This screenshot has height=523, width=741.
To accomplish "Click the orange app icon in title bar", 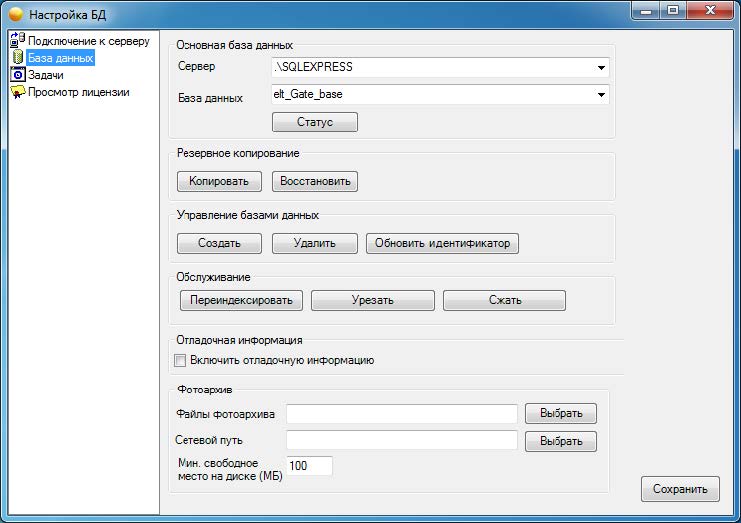I will (x=17, y=15).
